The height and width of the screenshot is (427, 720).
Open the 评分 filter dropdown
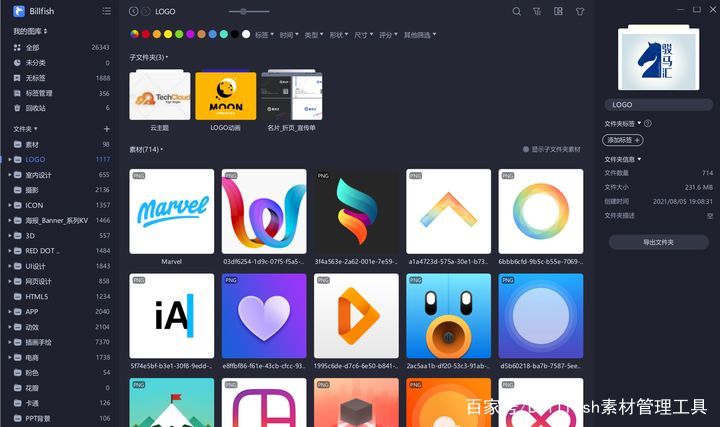click(x=388, y=35)
